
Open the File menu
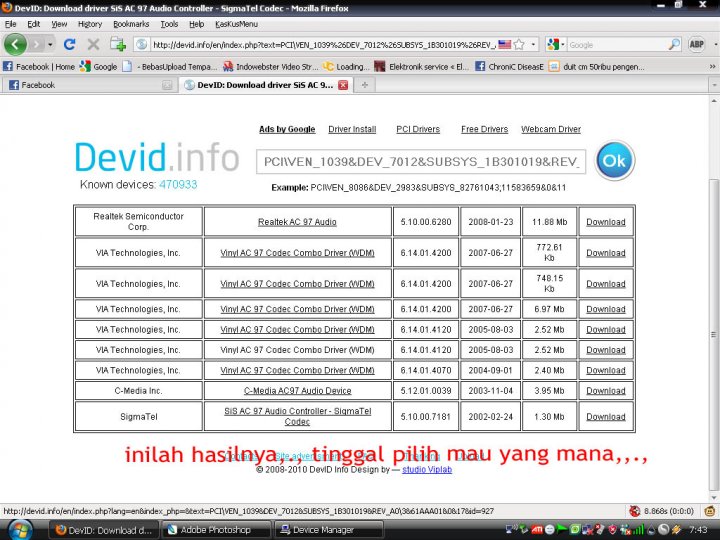point(11,24)
